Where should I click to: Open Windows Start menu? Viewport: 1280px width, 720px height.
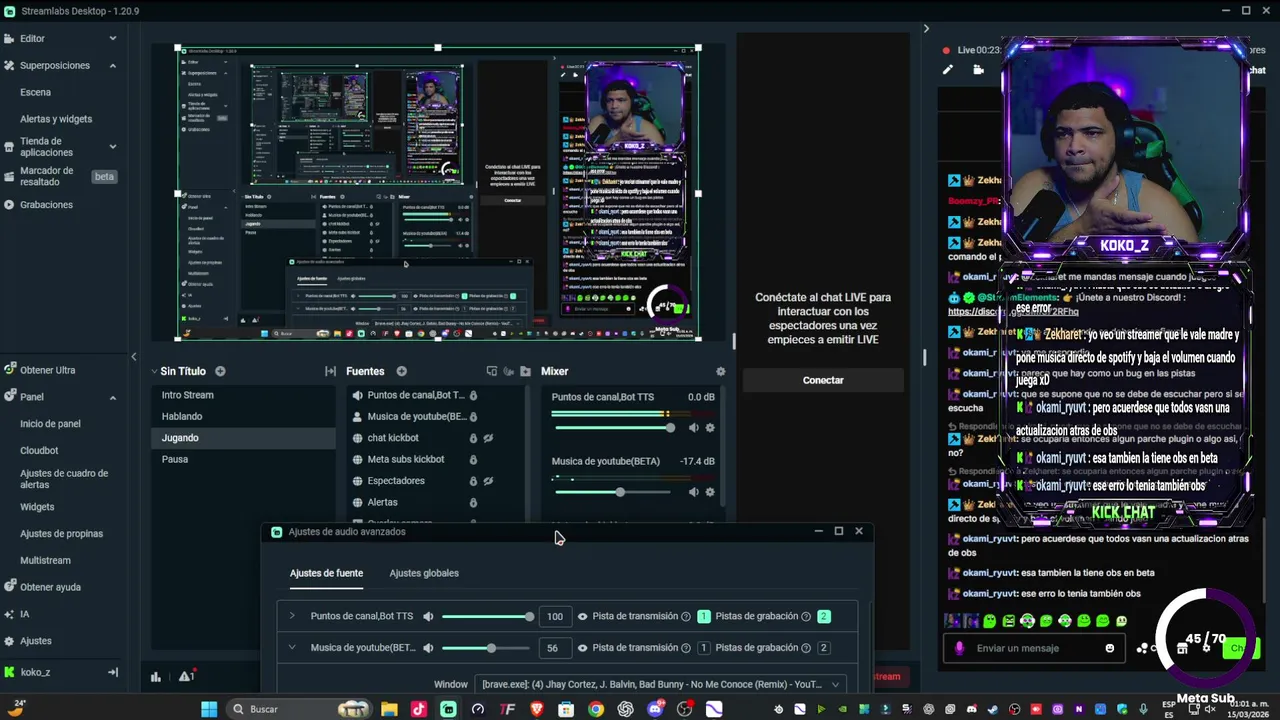coord(209,709)
